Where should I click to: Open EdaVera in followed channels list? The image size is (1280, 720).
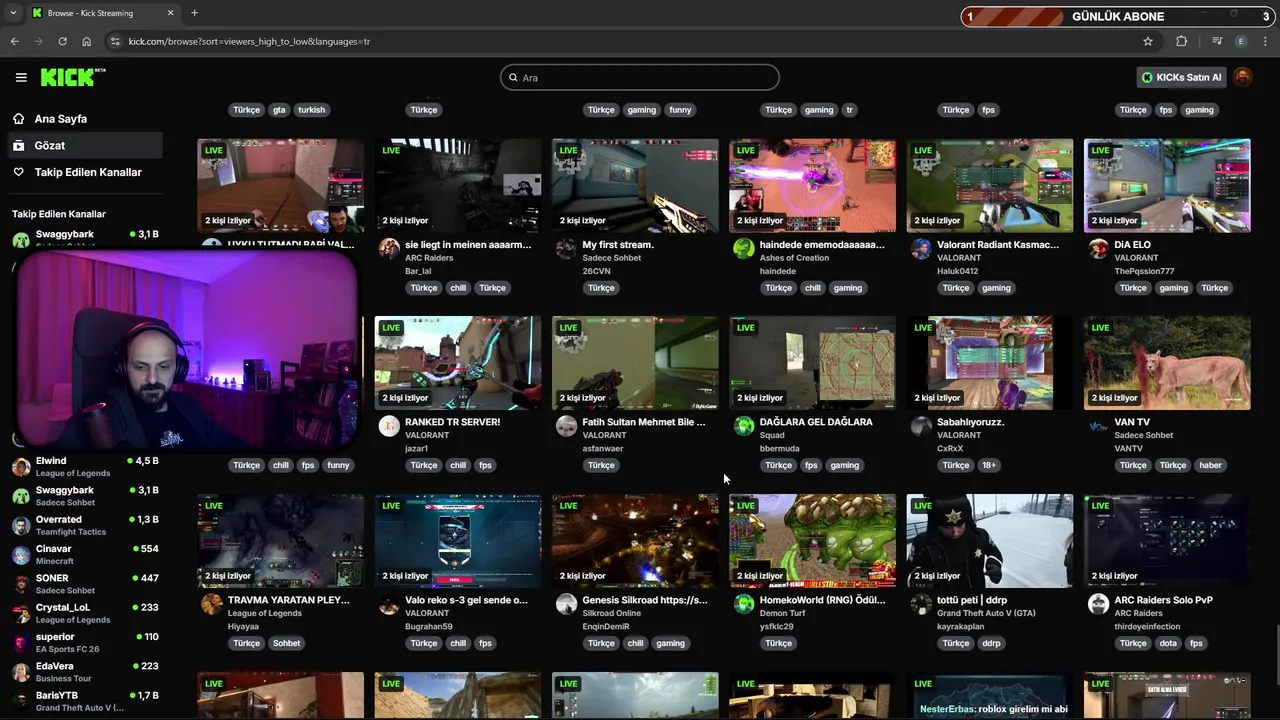click(x=85, y=671)
